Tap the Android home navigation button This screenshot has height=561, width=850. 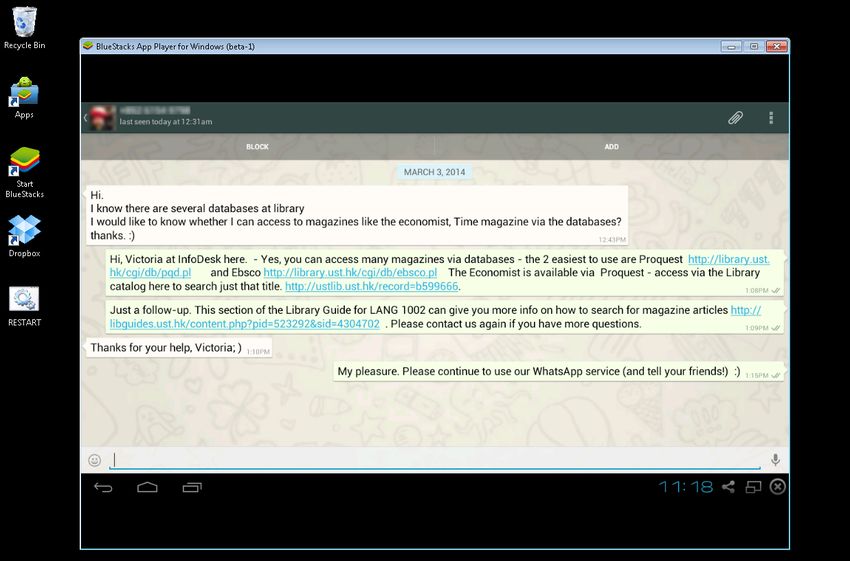click(147, 487)
